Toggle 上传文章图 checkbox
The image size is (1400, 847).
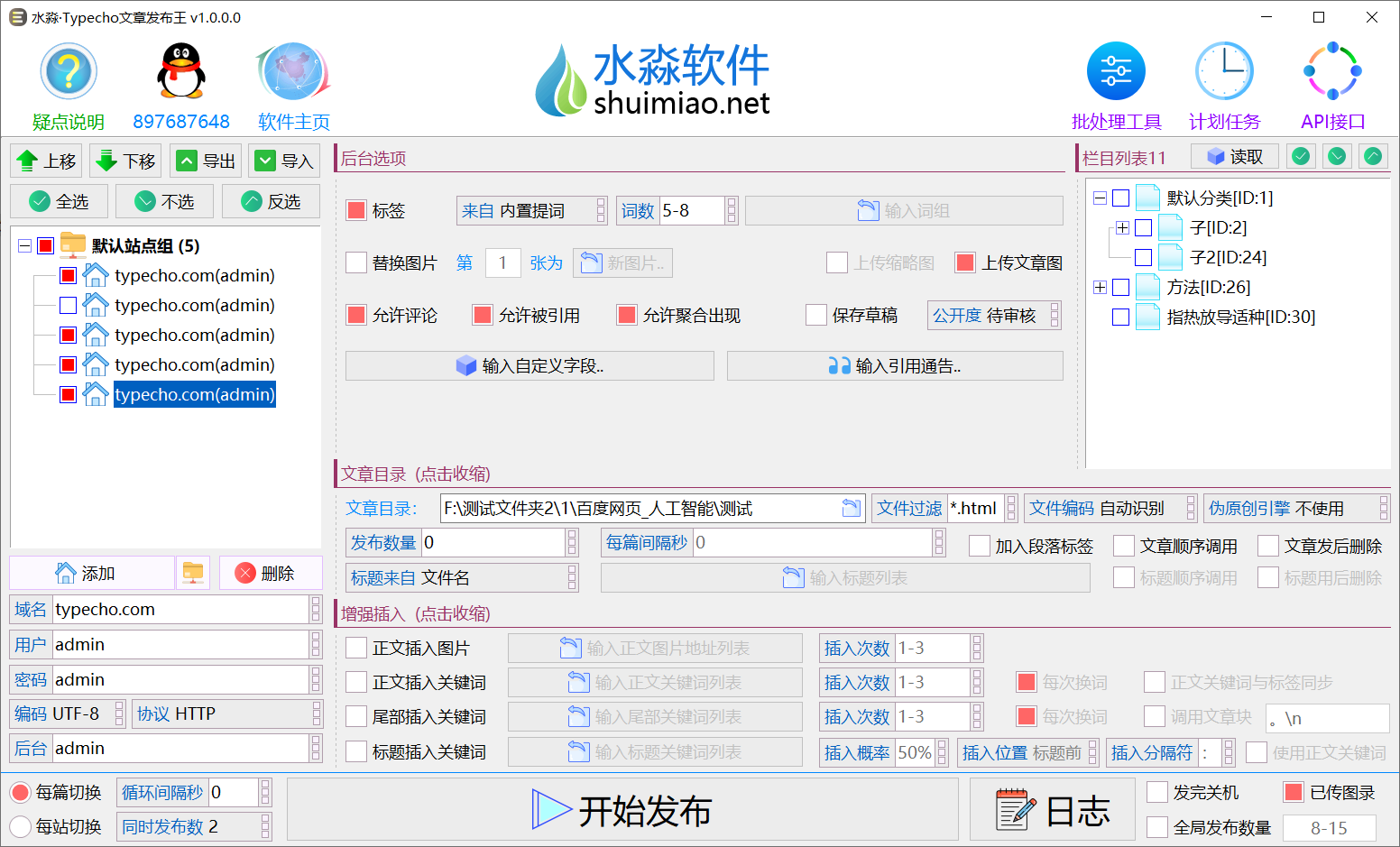click(x=965, y=262)
